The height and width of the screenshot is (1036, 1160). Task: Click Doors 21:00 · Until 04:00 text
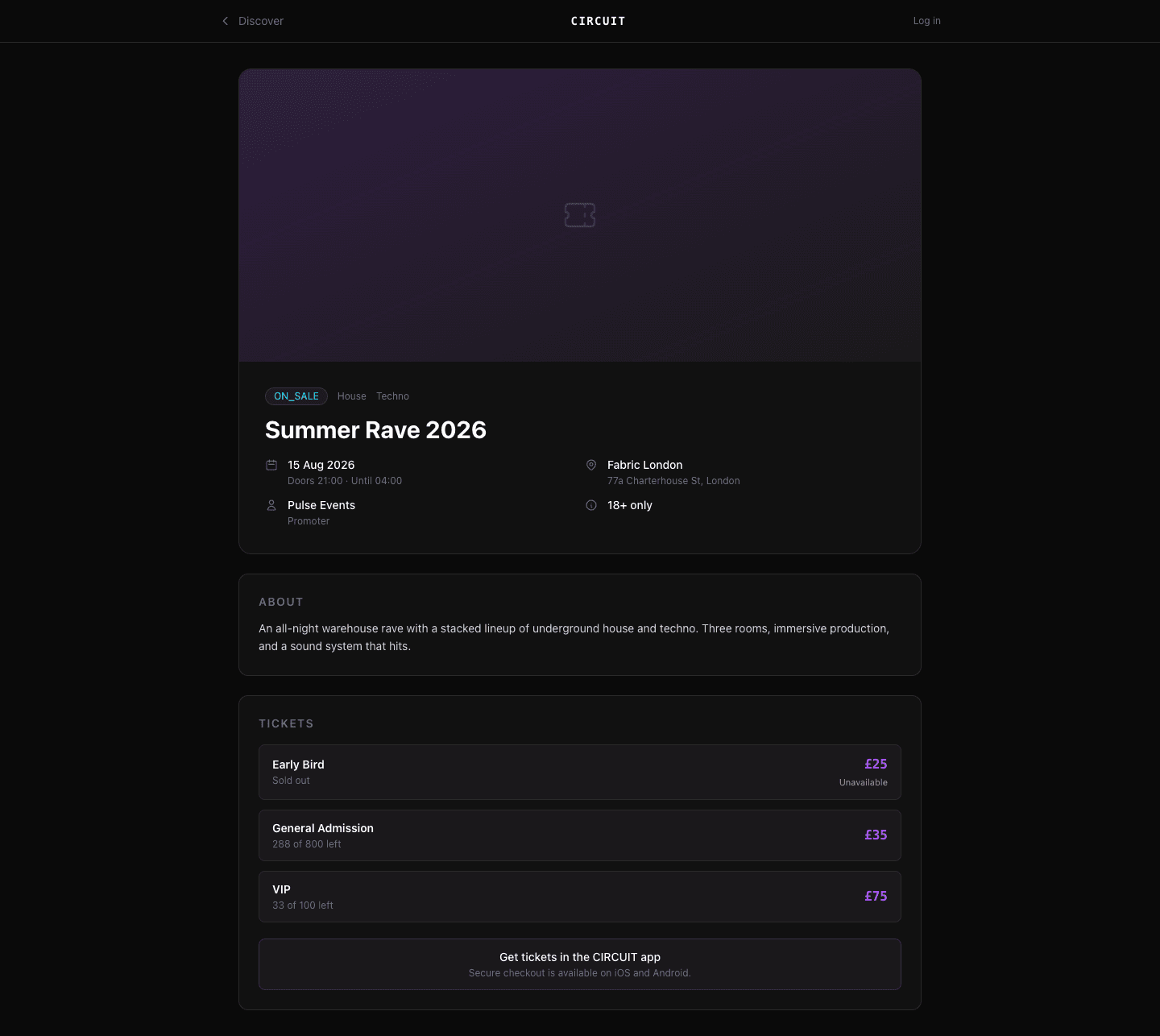[345, 481]
